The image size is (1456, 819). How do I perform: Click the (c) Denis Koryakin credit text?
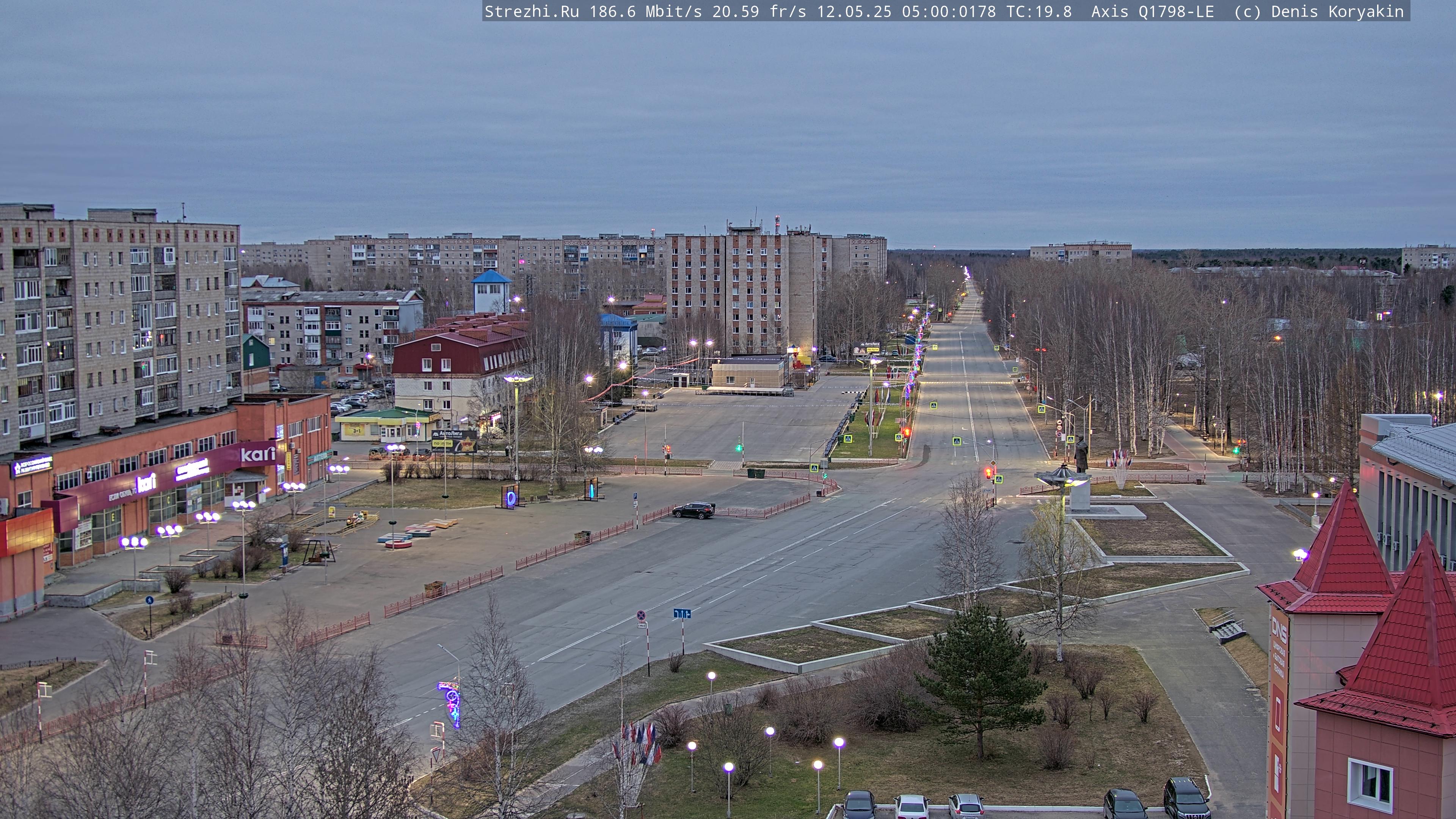click(x=1319, y=12)
